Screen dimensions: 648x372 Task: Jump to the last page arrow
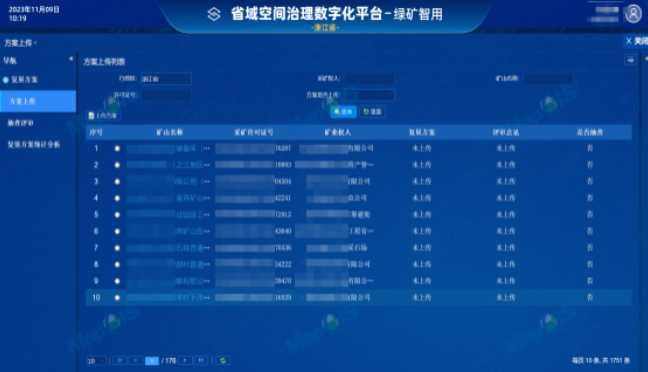(x=201, y=360)
